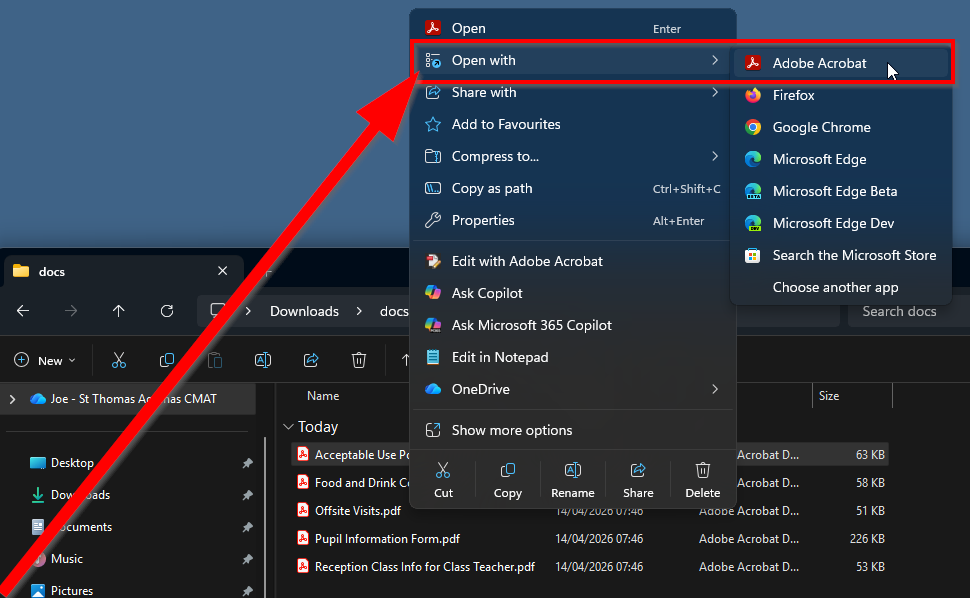Select Choose another app

coord(835,287)
